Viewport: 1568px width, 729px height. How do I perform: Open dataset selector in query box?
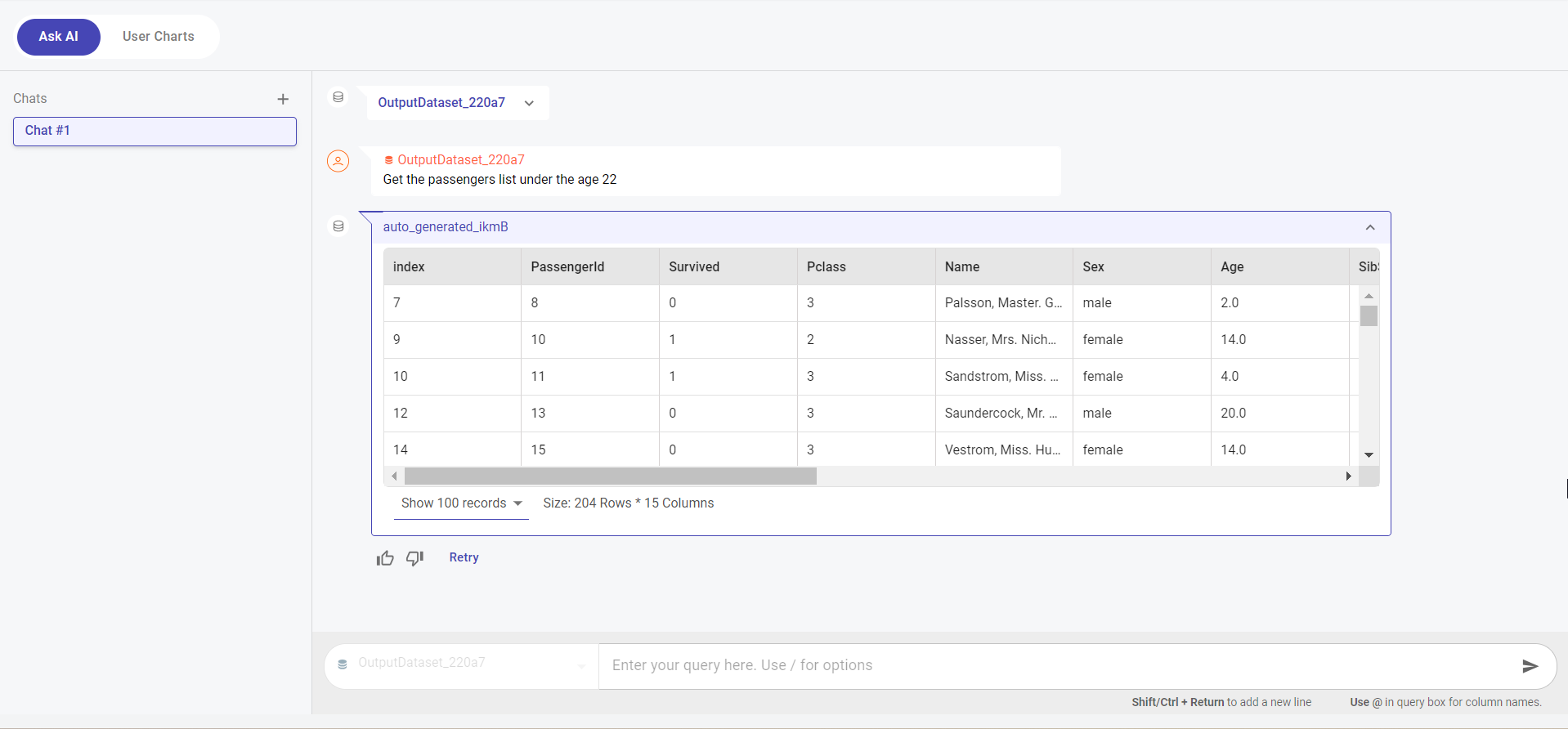tap(462, 664)
